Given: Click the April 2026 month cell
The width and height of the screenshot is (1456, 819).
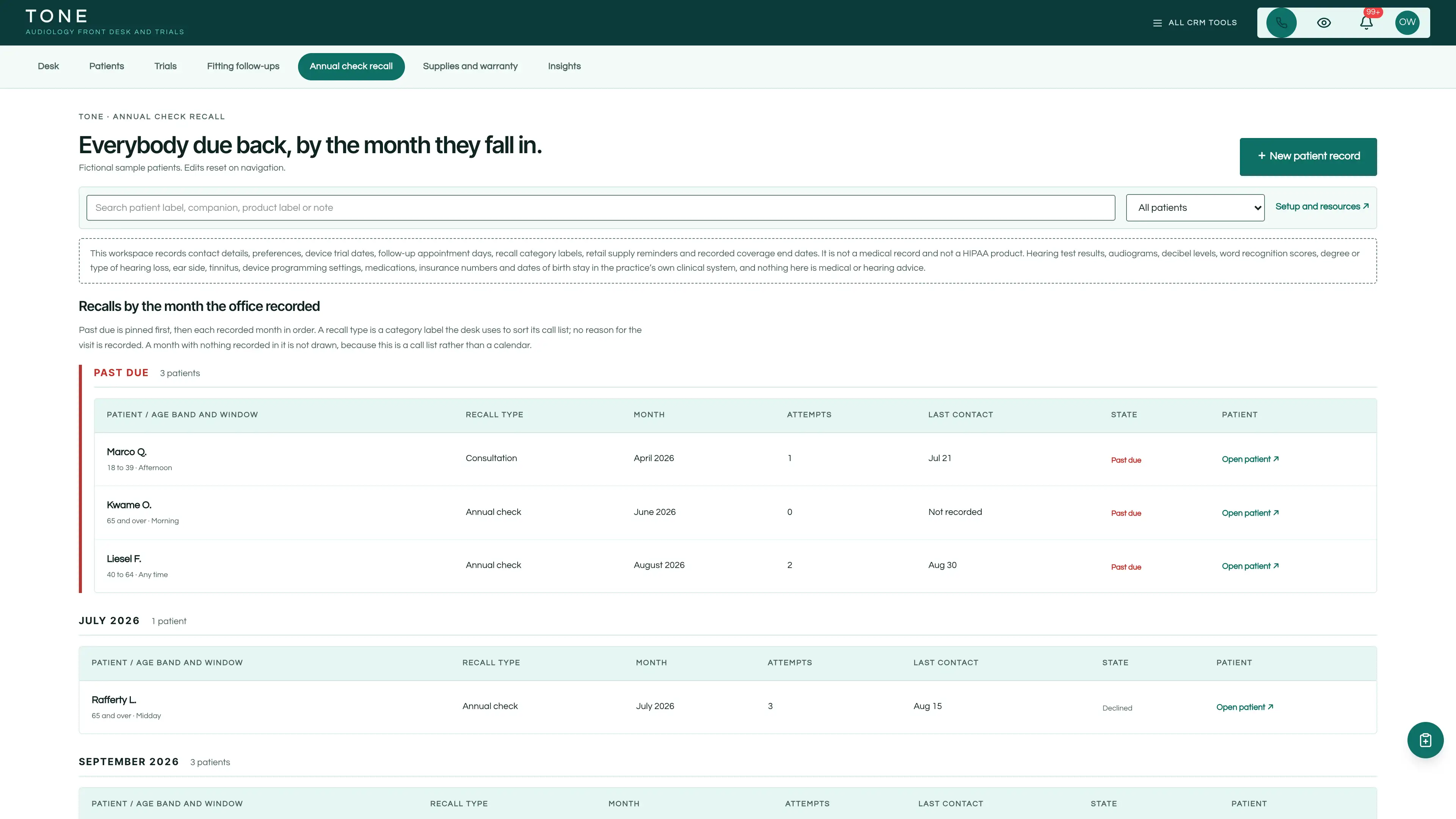Looking at the screenshot, I should [x=653, y=458].
